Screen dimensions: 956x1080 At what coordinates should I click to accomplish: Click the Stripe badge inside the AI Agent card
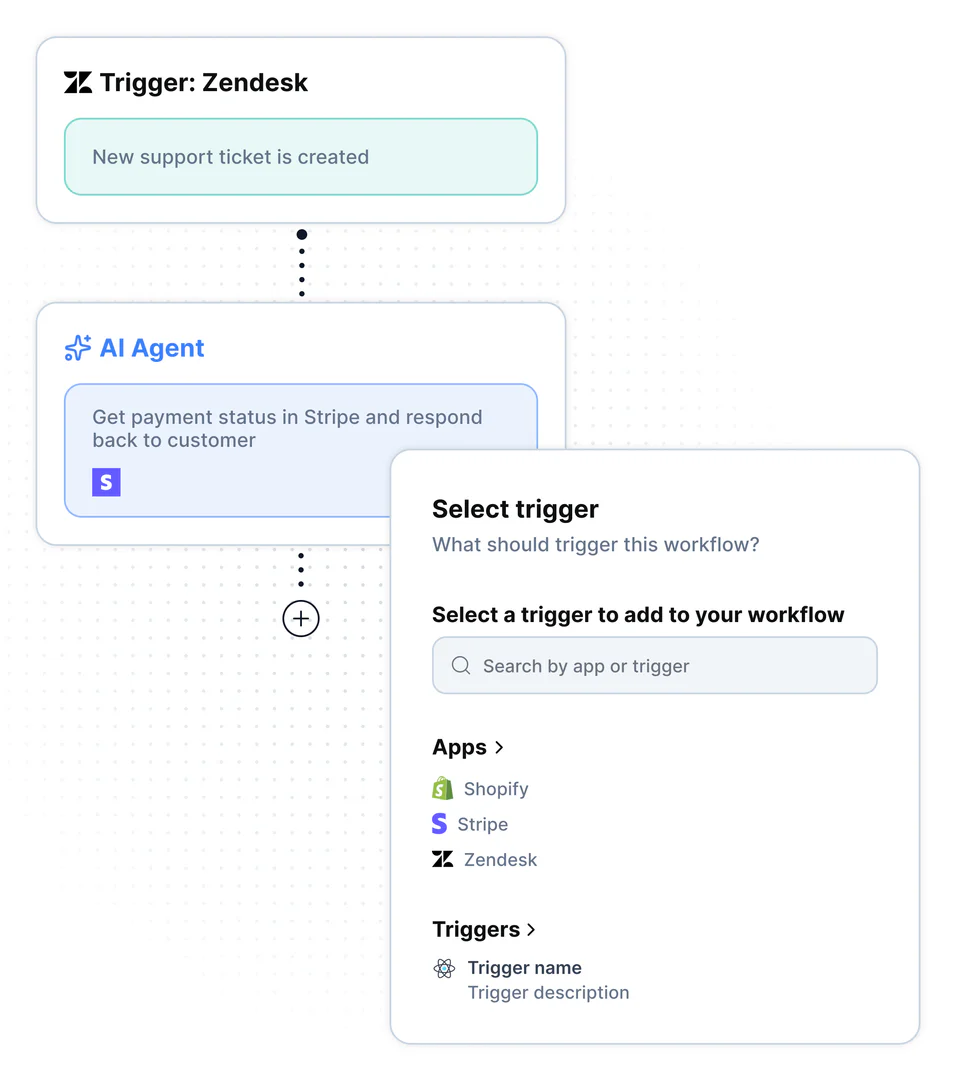106,482
